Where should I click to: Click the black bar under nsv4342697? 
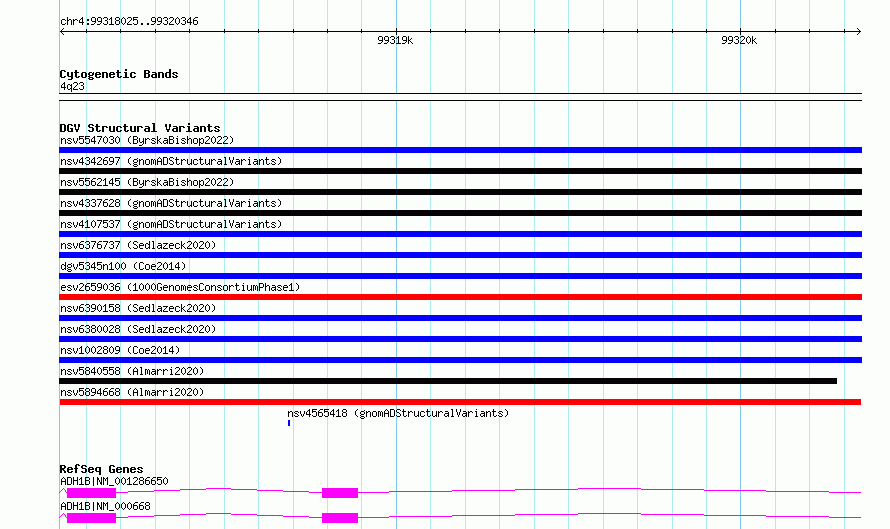pyautogui.click(x=460, y=171)
